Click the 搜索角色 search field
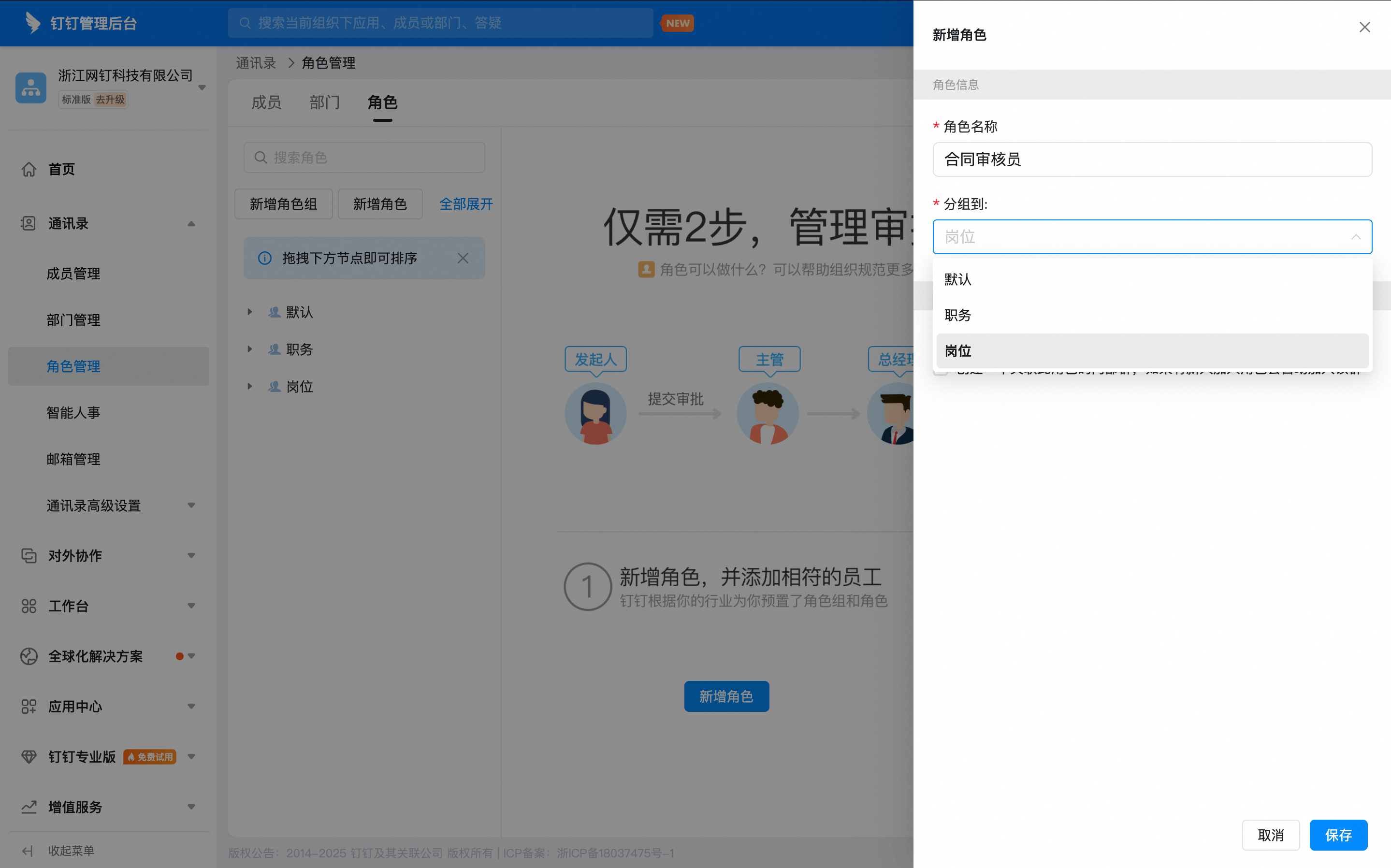The width and height of the screenshot is (1391, 868). point(364,157)
